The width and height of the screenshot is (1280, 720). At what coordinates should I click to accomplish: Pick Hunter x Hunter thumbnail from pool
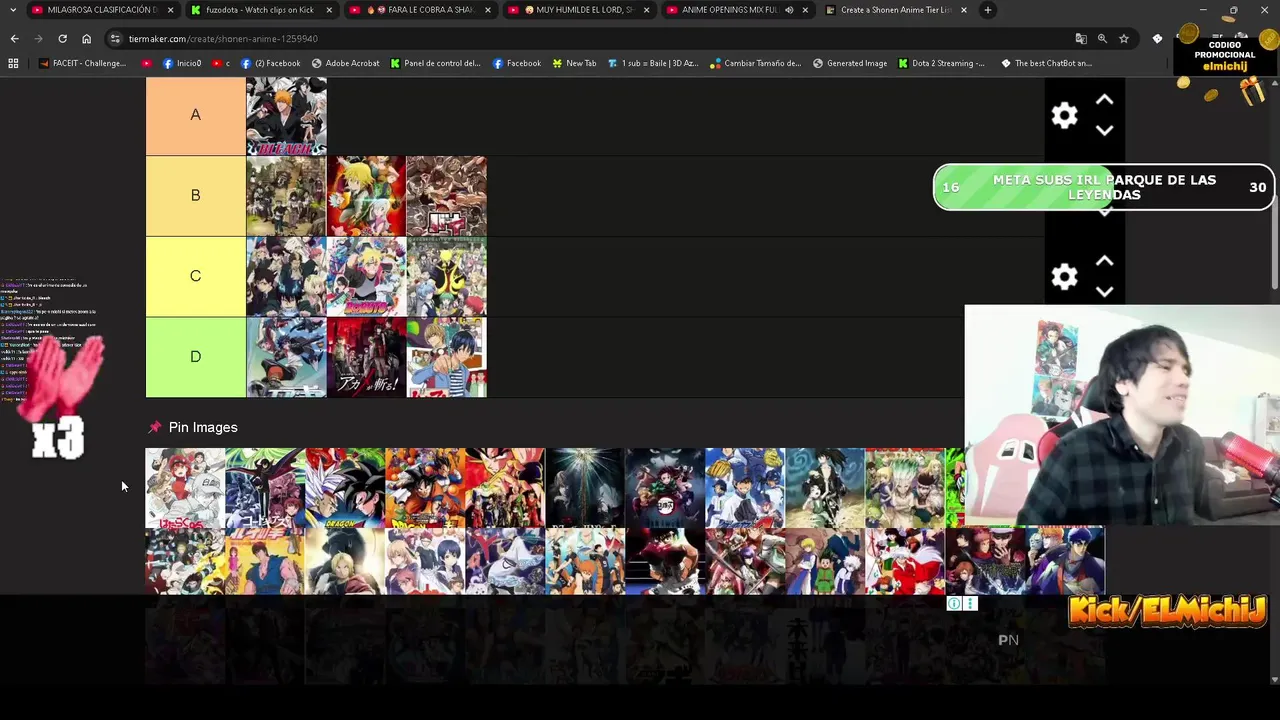(x=825, y=562)
